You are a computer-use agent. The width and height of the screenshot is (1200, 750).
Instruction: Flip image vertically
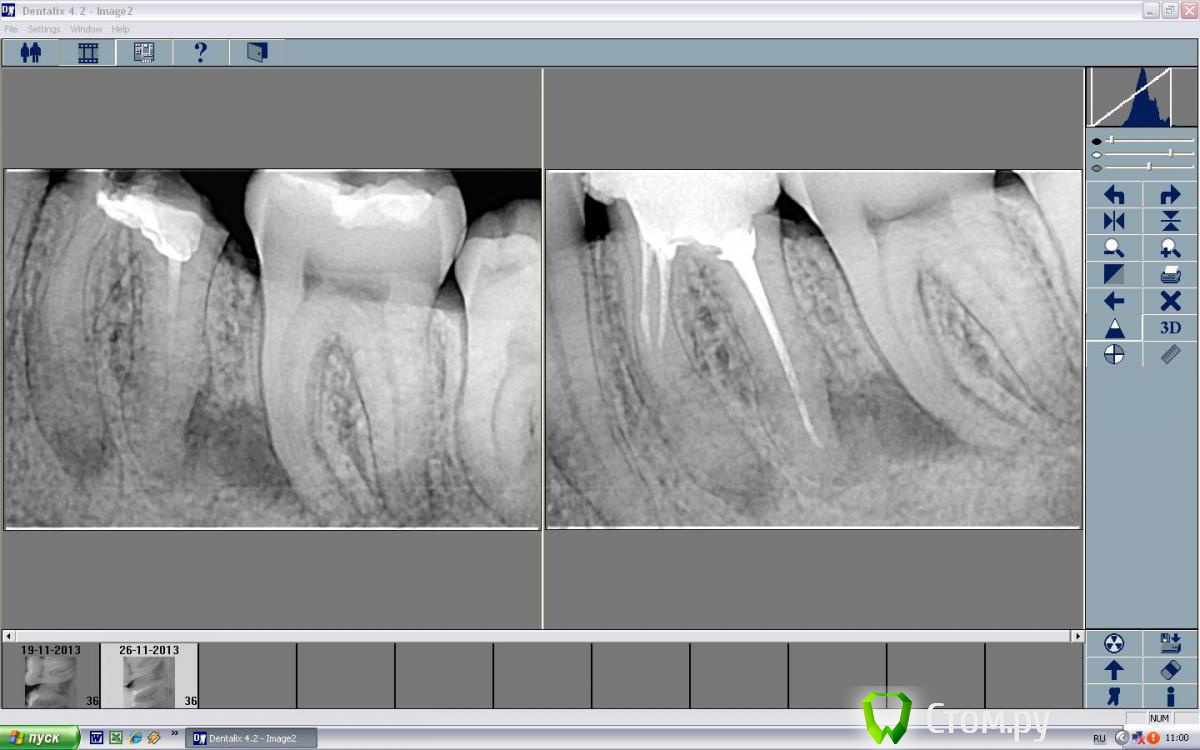(x=1170, y=222)
